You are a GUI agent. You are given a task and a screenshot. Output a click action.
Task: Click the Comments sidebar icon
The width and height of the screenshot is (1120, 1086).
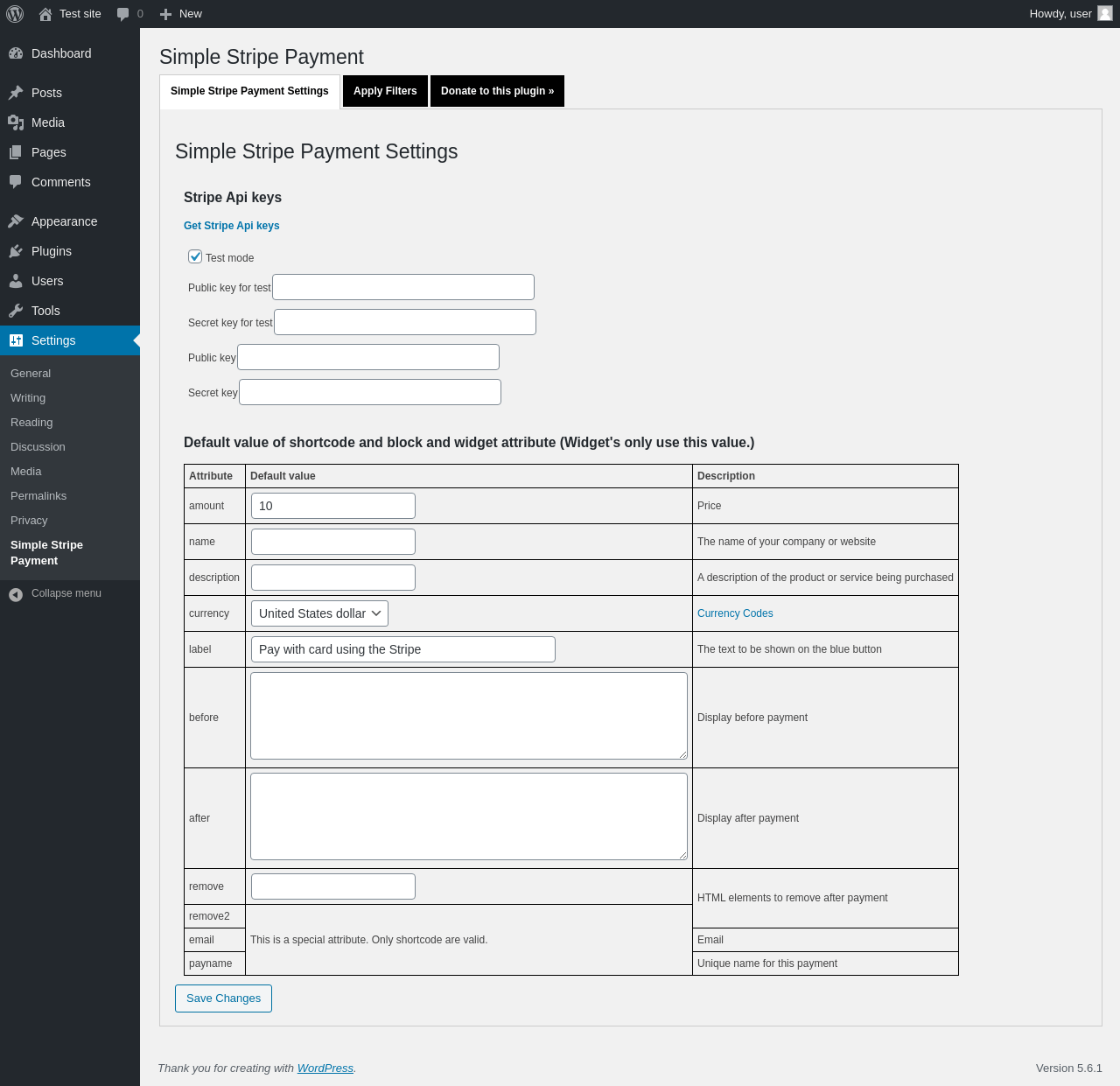point(16,182)
